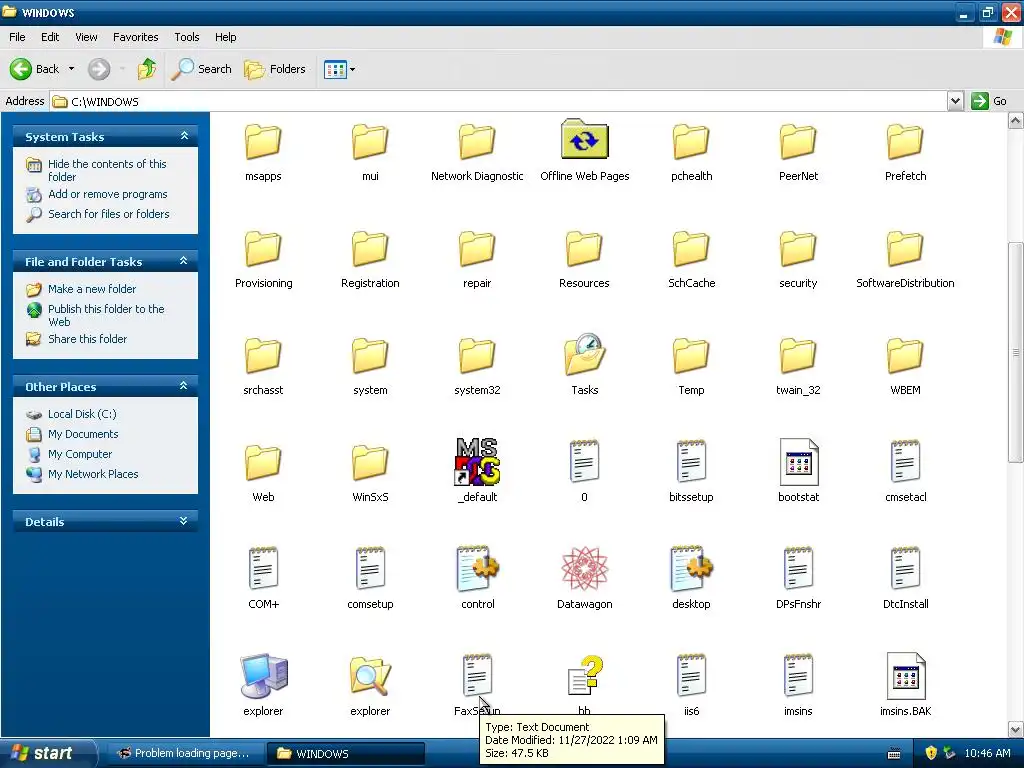Open the Help menu
This screenshot has height=768, width=1024.
tap(225, 37)
